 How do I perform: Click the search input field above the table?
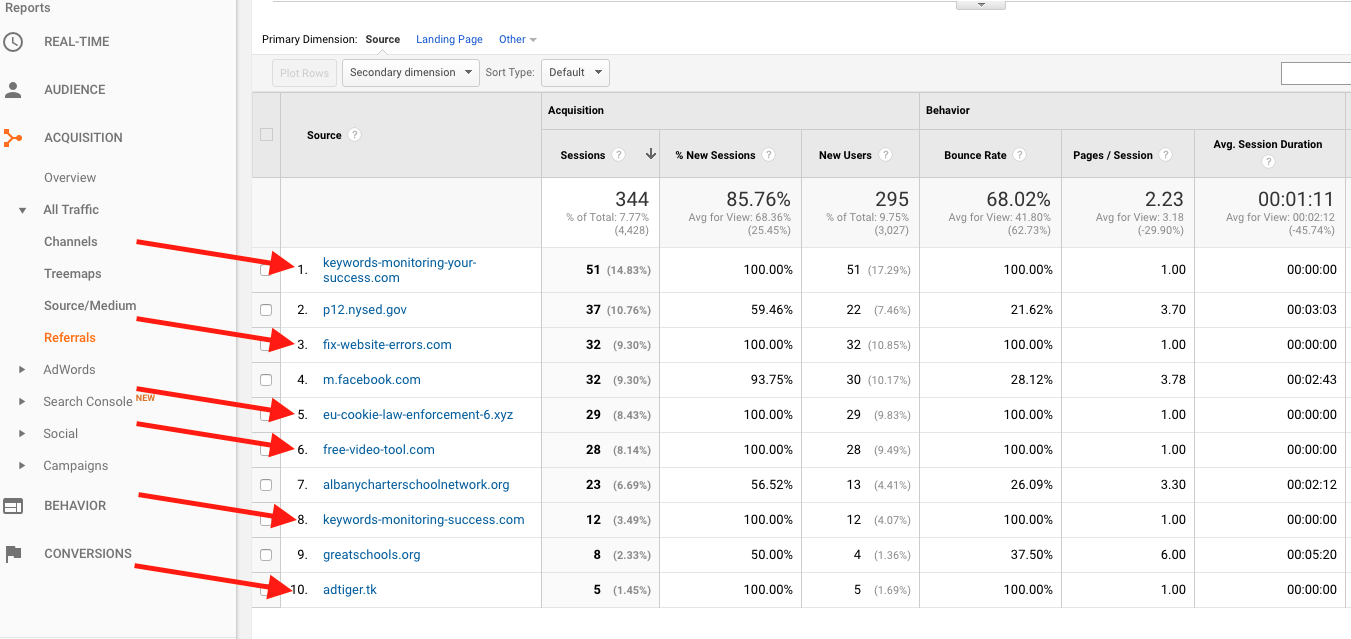[x=1320, y=72]
